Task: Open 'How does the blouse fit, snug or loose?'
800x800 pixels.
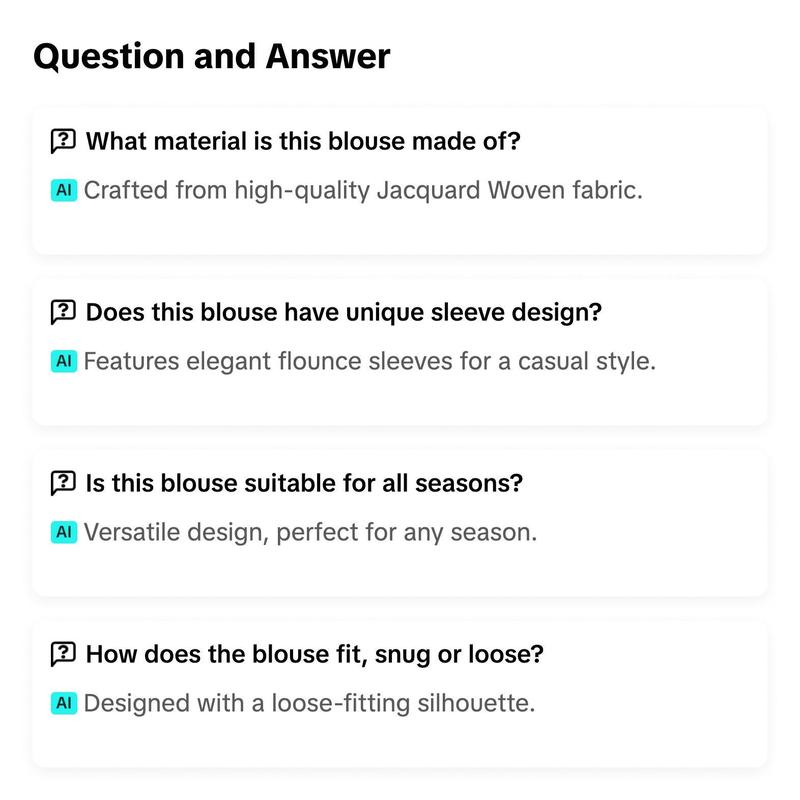Action: [x=315, y=654]
